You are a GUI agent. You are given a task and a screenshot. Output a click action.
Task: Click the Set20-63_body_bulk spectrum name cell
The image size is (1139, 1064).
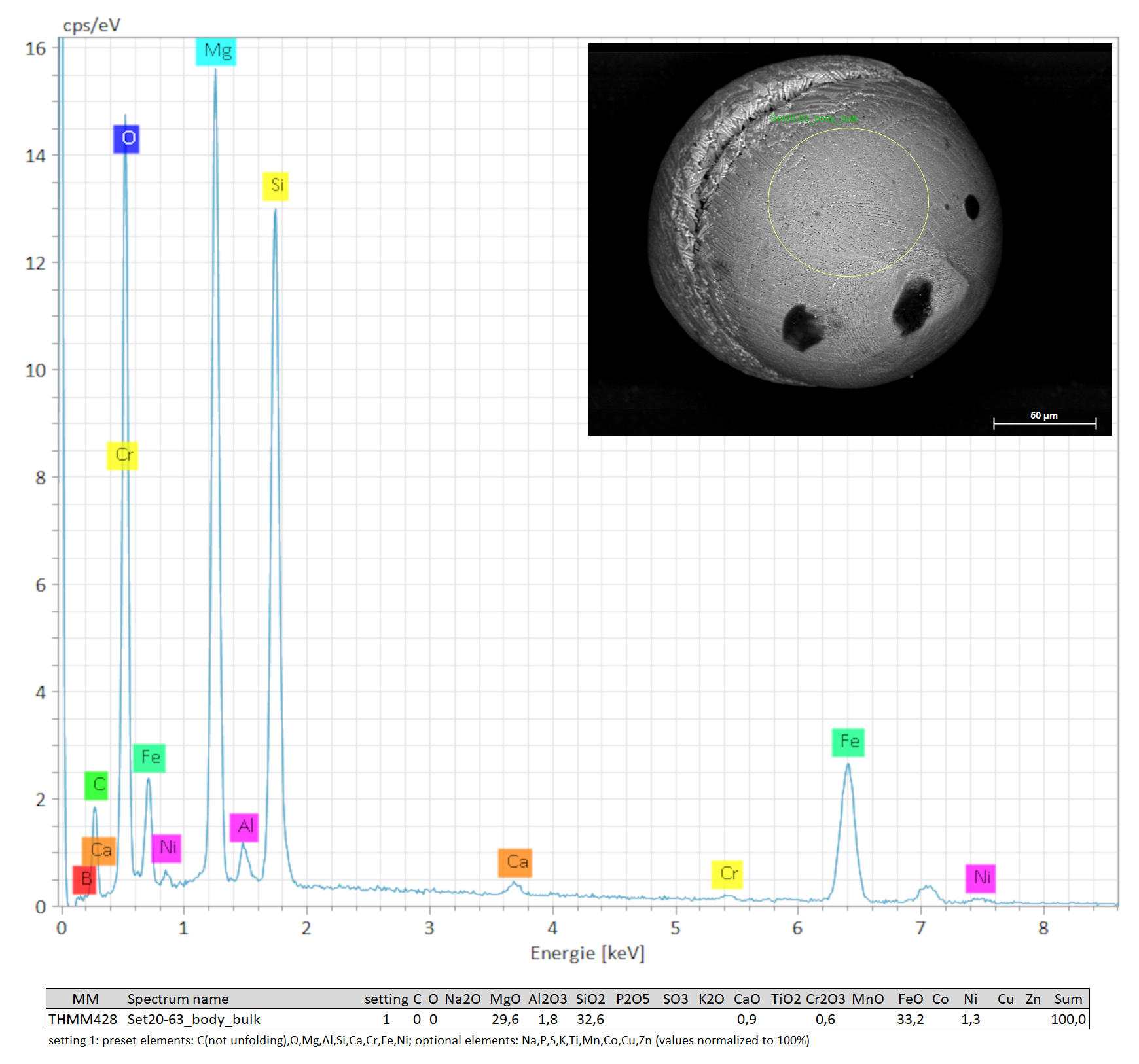[194, 1019]
